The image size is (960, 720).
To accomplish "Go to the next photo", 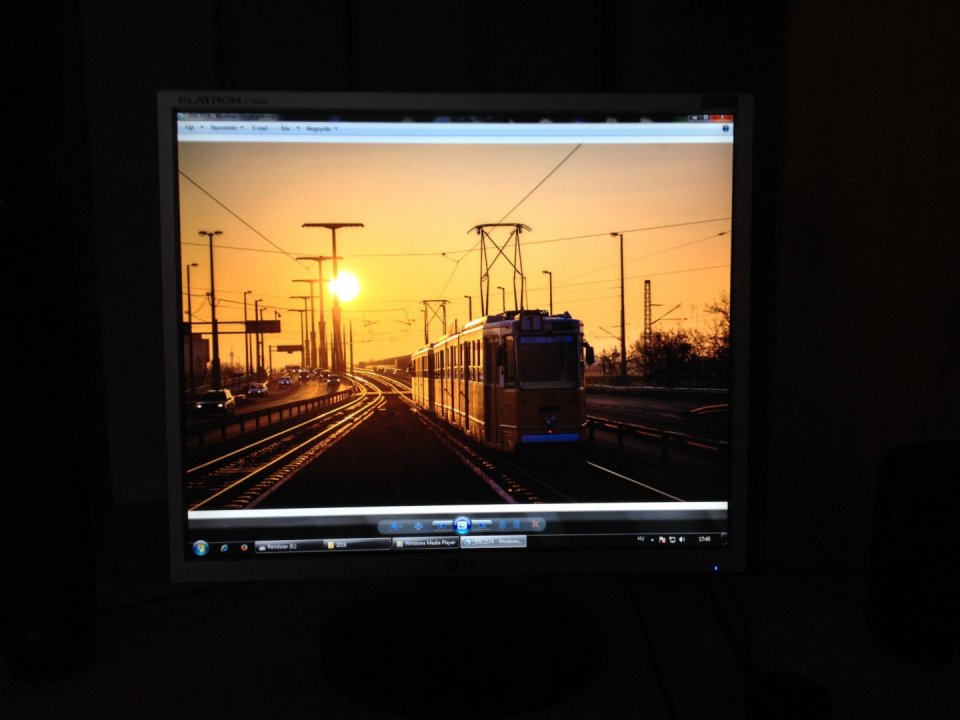I will coord(483,525).
